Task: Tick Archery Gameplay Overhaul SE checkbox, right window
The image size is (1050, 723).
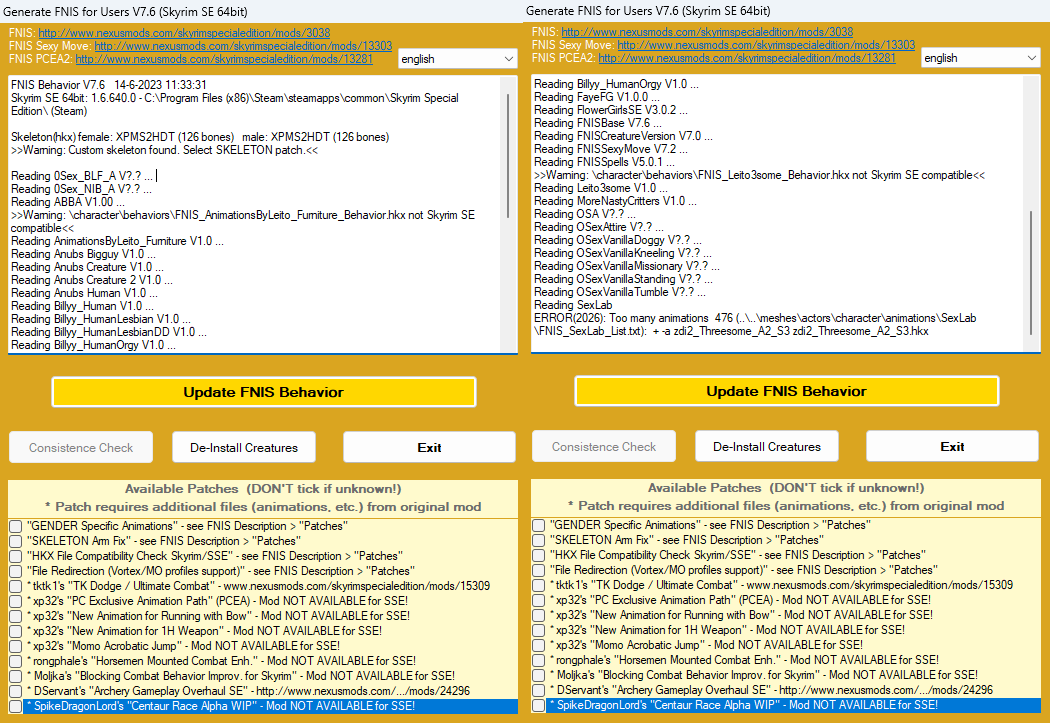Action: 539,690
